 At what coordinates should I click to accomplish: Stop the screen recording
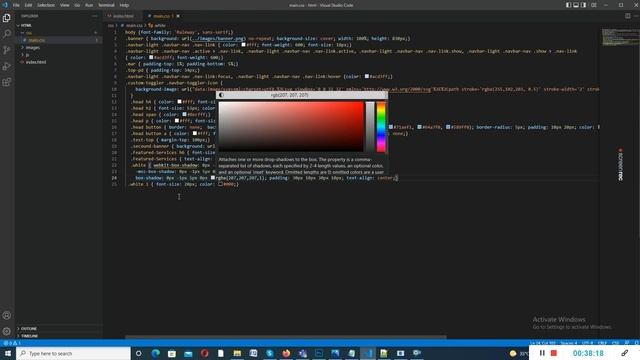tap(554, 353)
